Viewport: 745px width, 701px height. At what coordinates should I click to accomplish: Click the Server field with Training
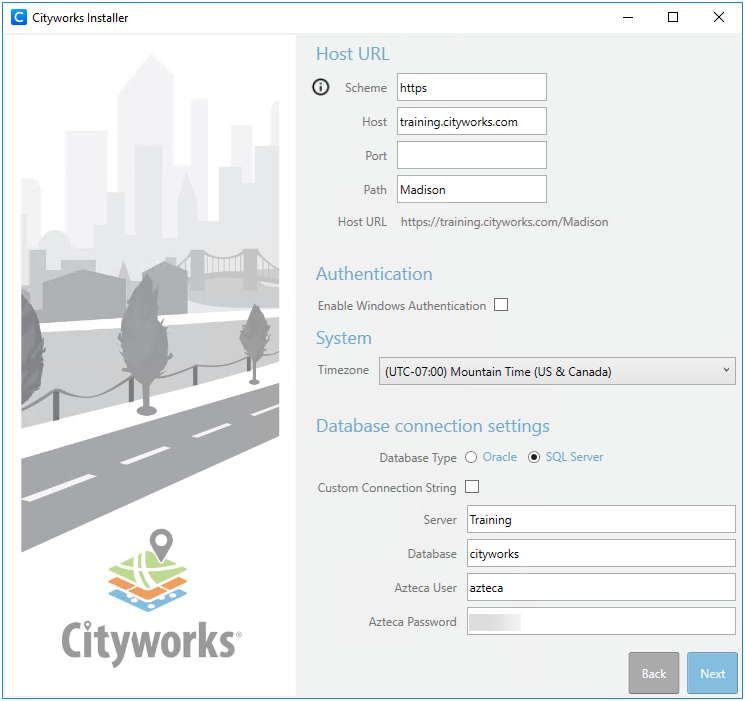[x=601, y=519]
